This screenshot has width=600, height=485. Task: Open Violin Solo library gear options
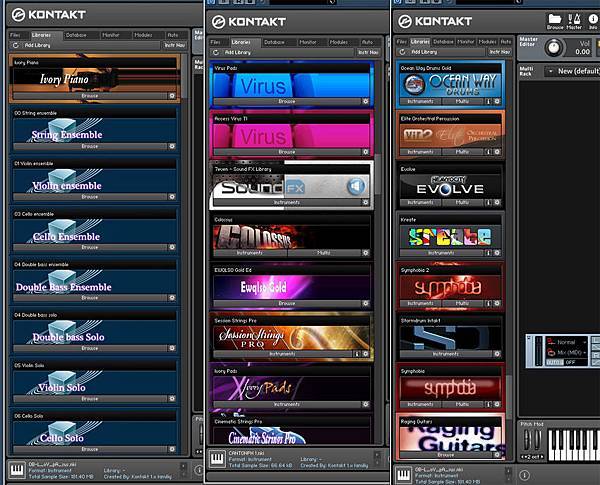172,399
